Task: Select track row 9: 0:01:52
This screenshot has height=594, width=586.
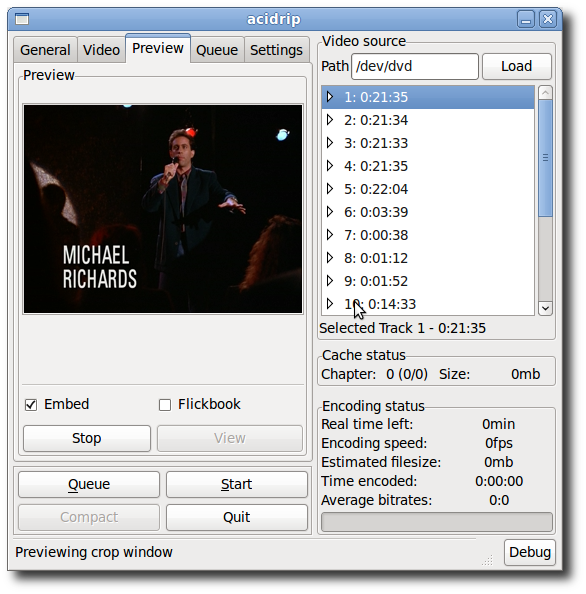Action: point(428,281)
